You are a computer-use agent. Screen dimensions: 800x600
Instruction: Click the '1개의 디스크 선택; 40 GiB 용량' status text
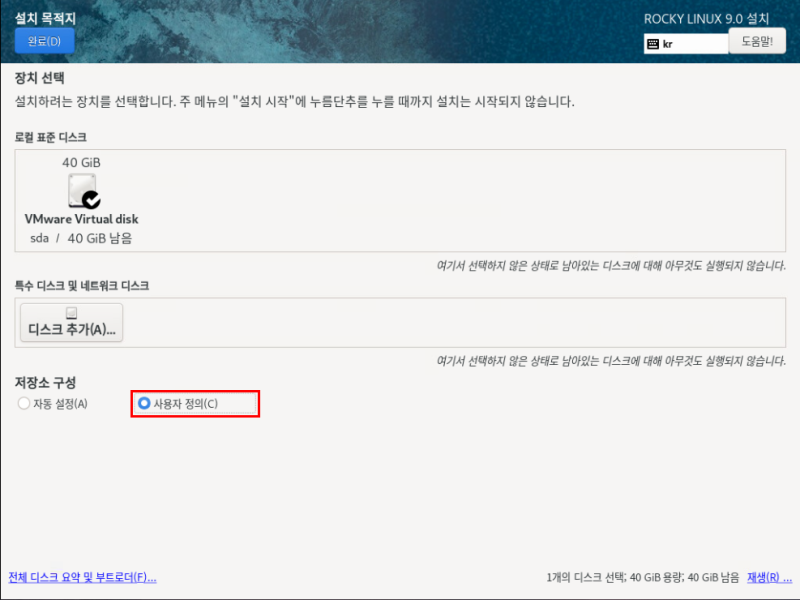coord(614,578)
